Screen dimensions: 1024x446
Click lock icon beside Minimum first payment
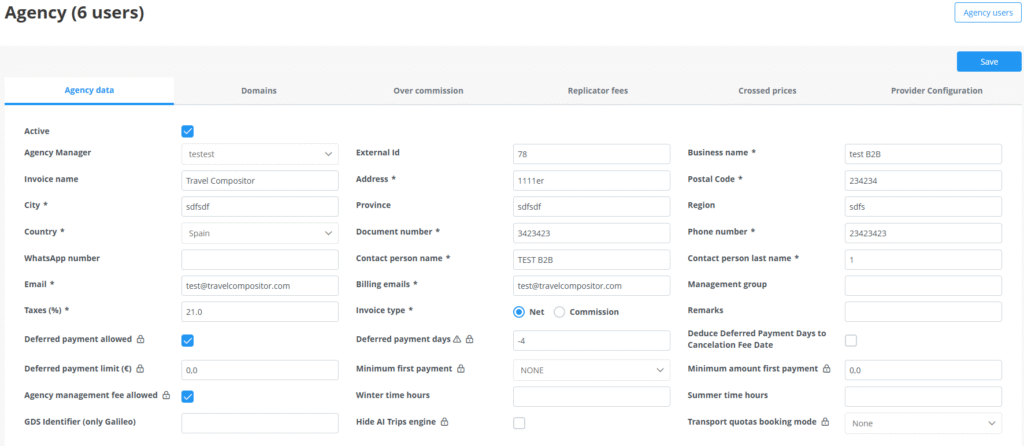click(x=461, y=369)
